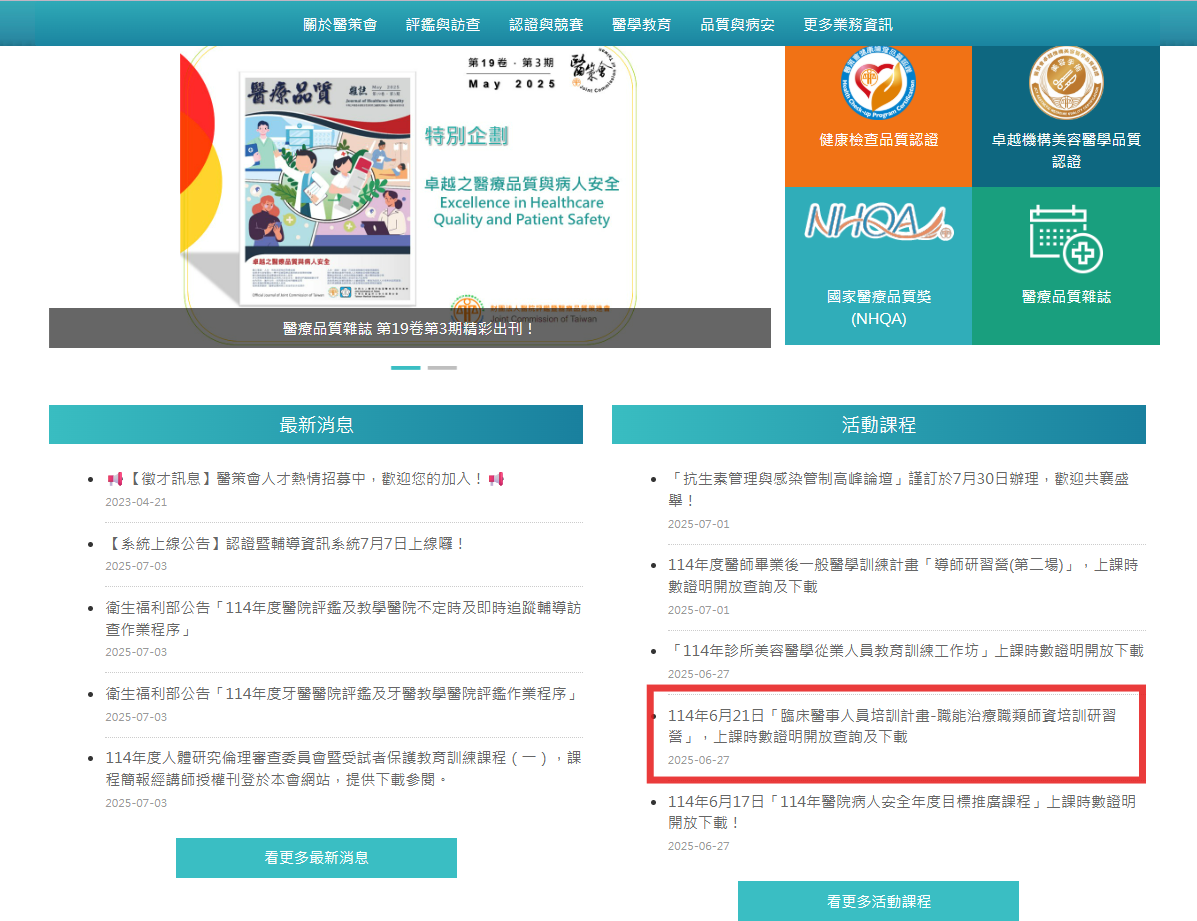Click the date 2025-07-01 under 抗生素管理論壇
The width and height of the screenshot is (1197, 921).
coord(699,524)
